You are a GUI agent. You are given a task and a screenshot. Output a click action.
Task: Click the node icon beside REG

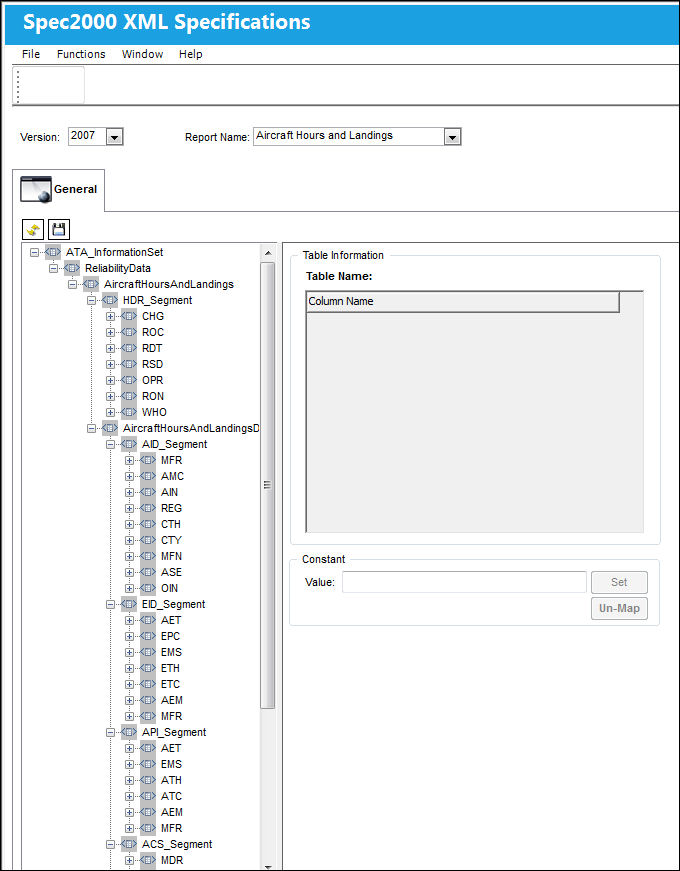pos(148,508)
